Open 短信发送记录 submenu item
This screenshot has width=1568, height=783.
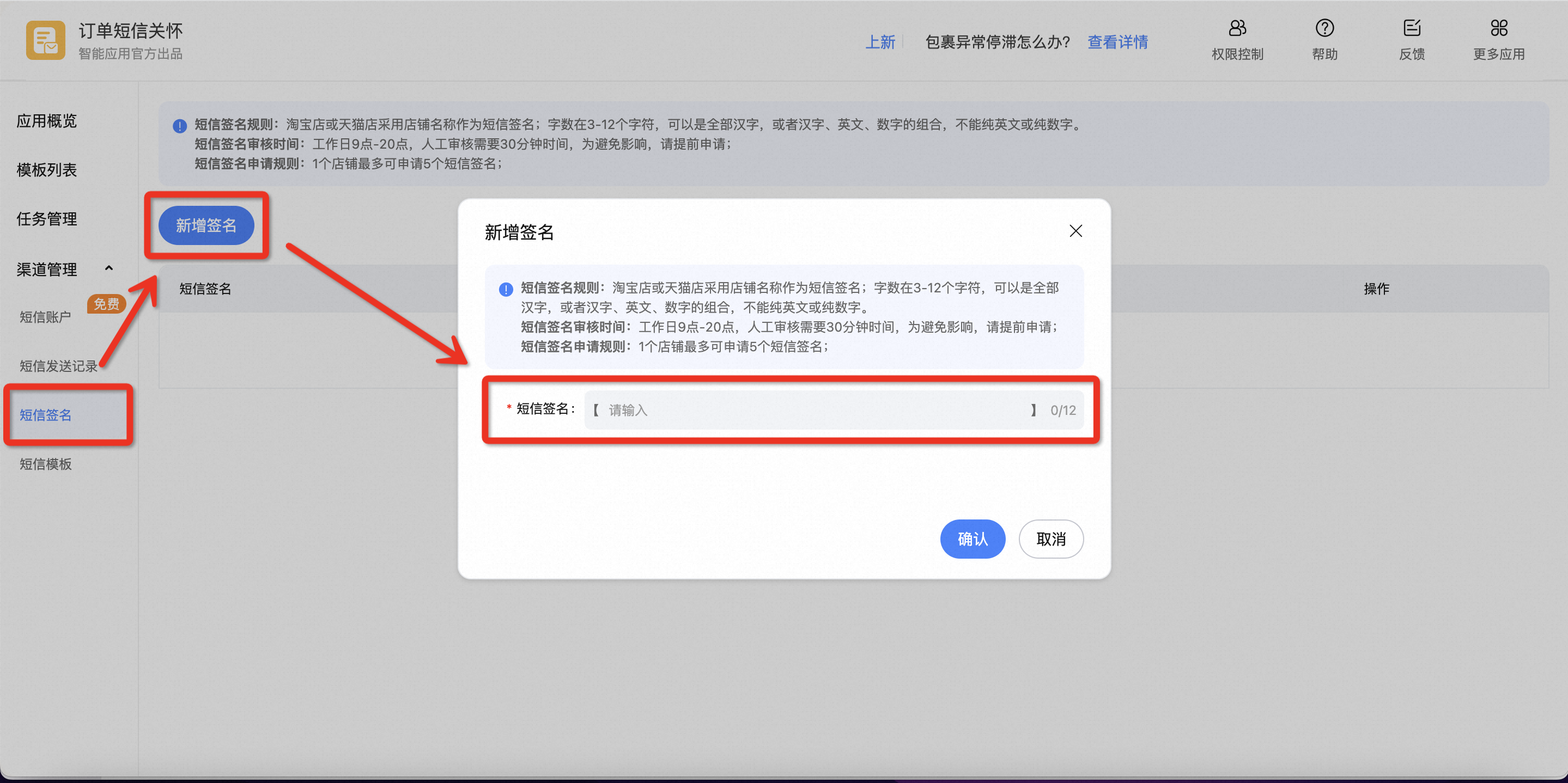point(58,366)
